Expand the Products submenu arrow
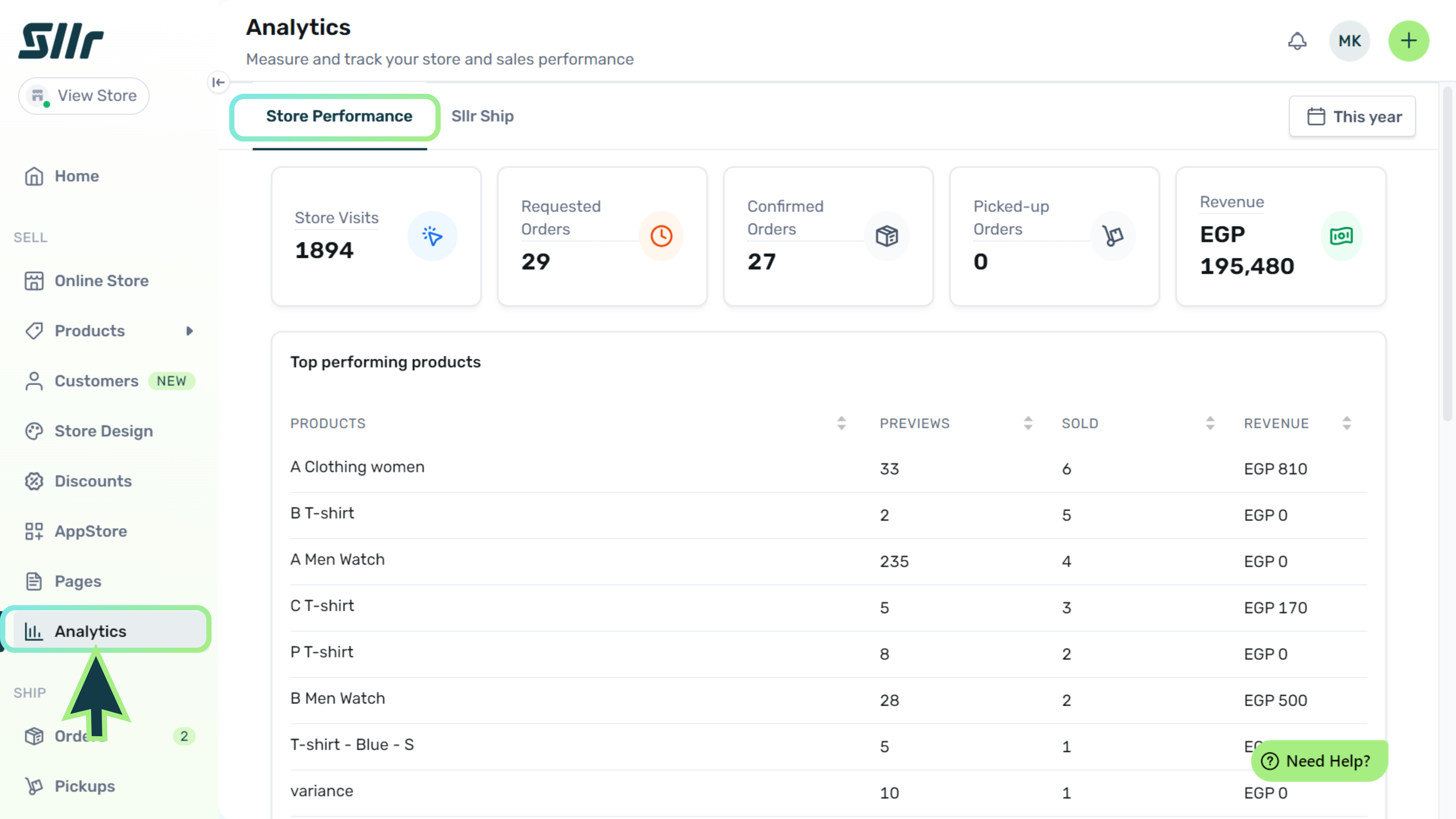 (x=189, y=331)
